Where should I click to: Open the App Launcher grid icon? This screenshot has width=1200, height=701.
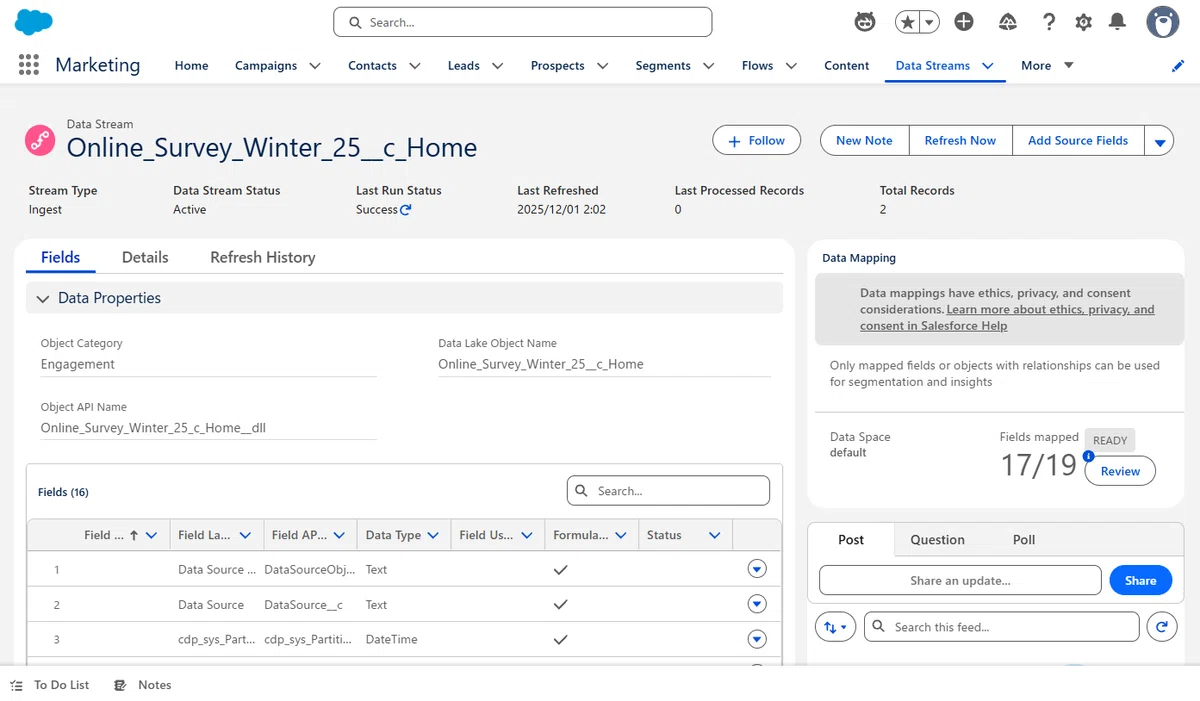click(x=29, y=65)
